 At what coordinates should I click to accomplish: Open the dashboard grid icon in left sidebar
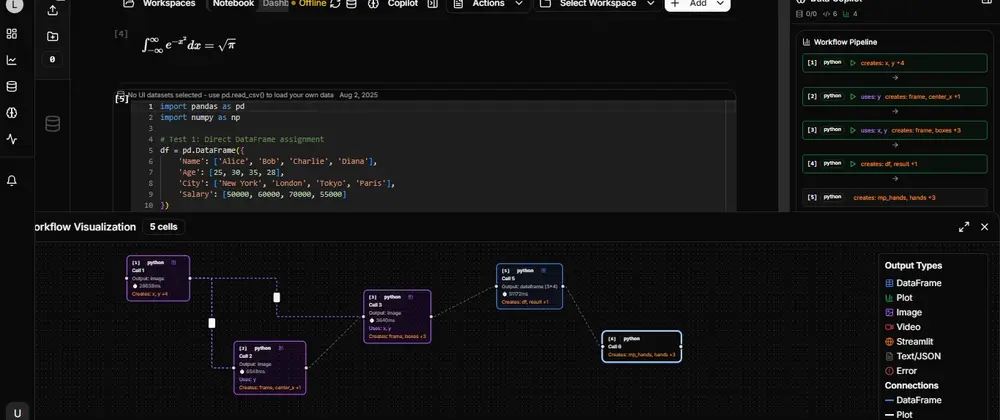(11, 34)
